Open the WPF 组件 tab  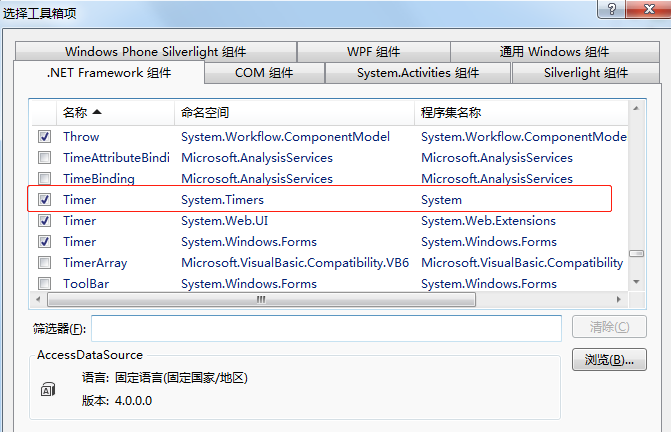[374, 52]
